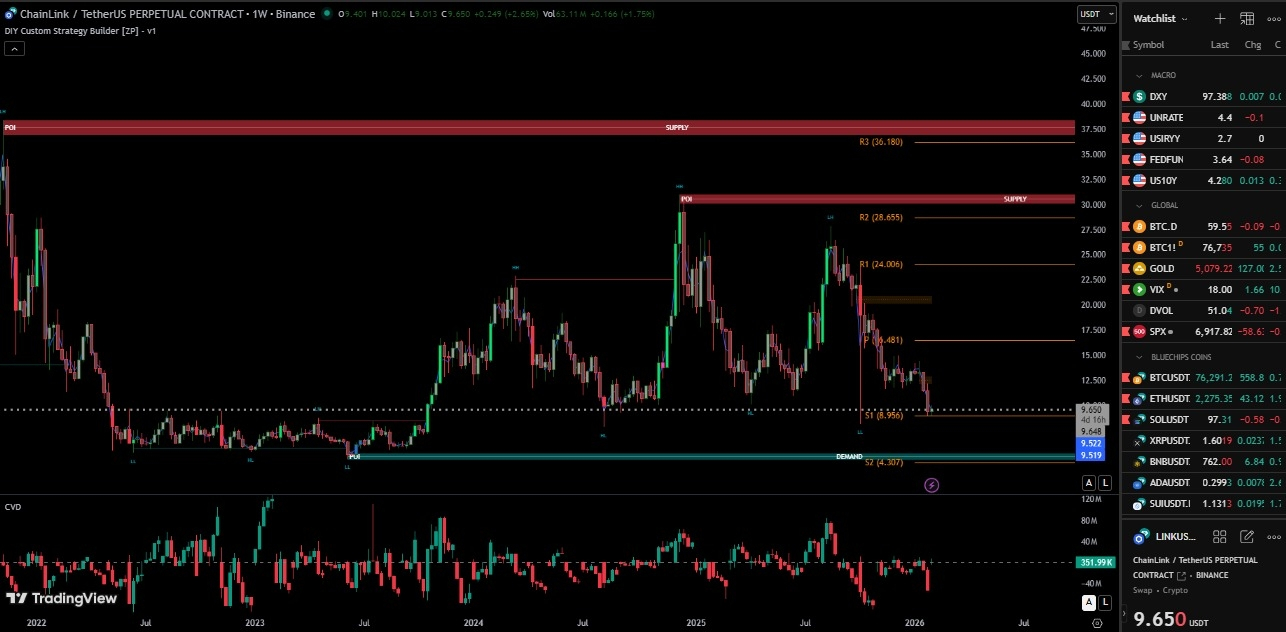Image resolution: width=1286 pixels, height=632 pixels.
Task: Select the SUIUSDT coin icon
Action: (1139, 504)
